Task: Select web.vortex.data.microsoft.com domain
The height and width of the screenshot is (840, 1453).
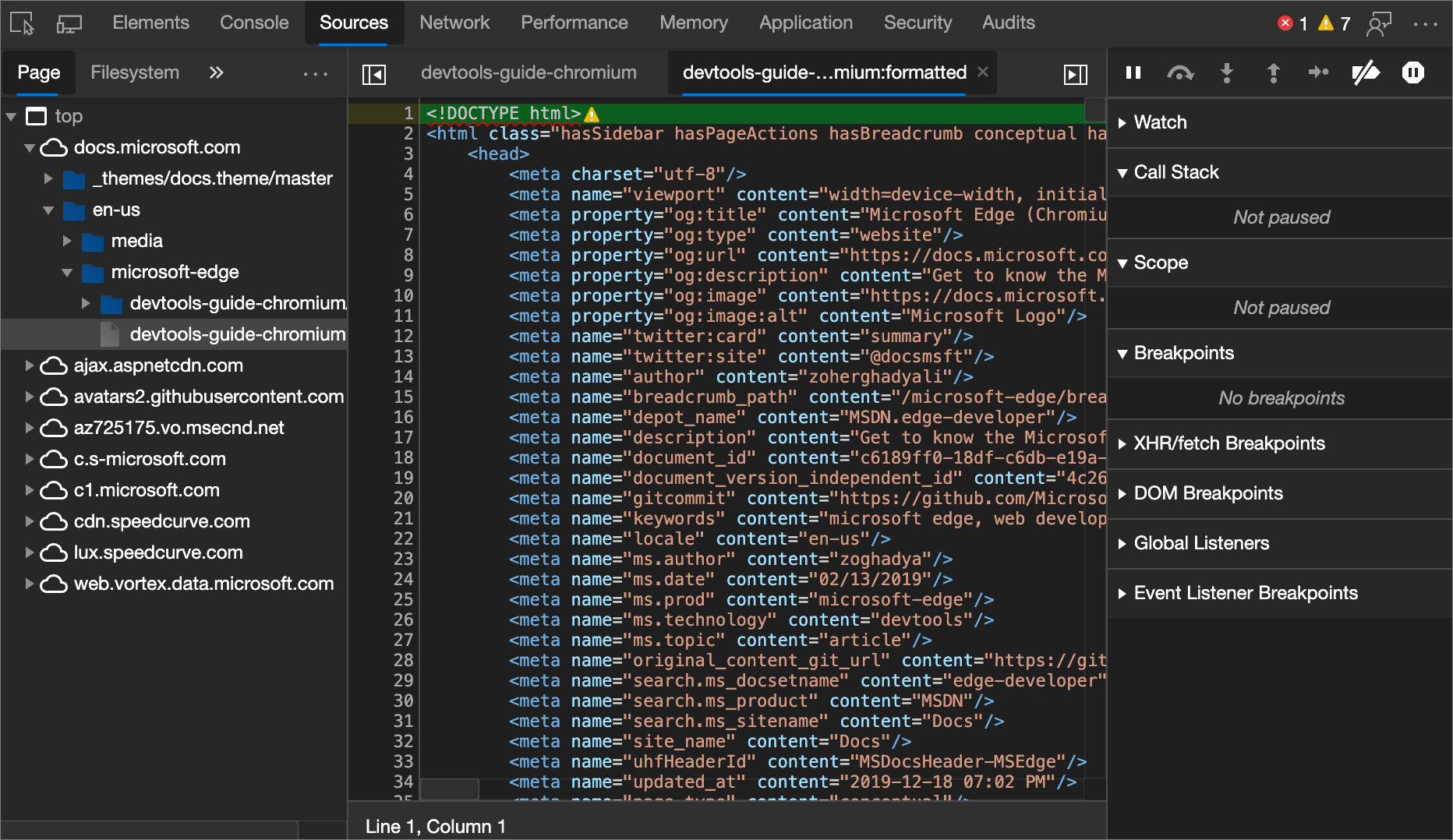Action: pos(203,584)
